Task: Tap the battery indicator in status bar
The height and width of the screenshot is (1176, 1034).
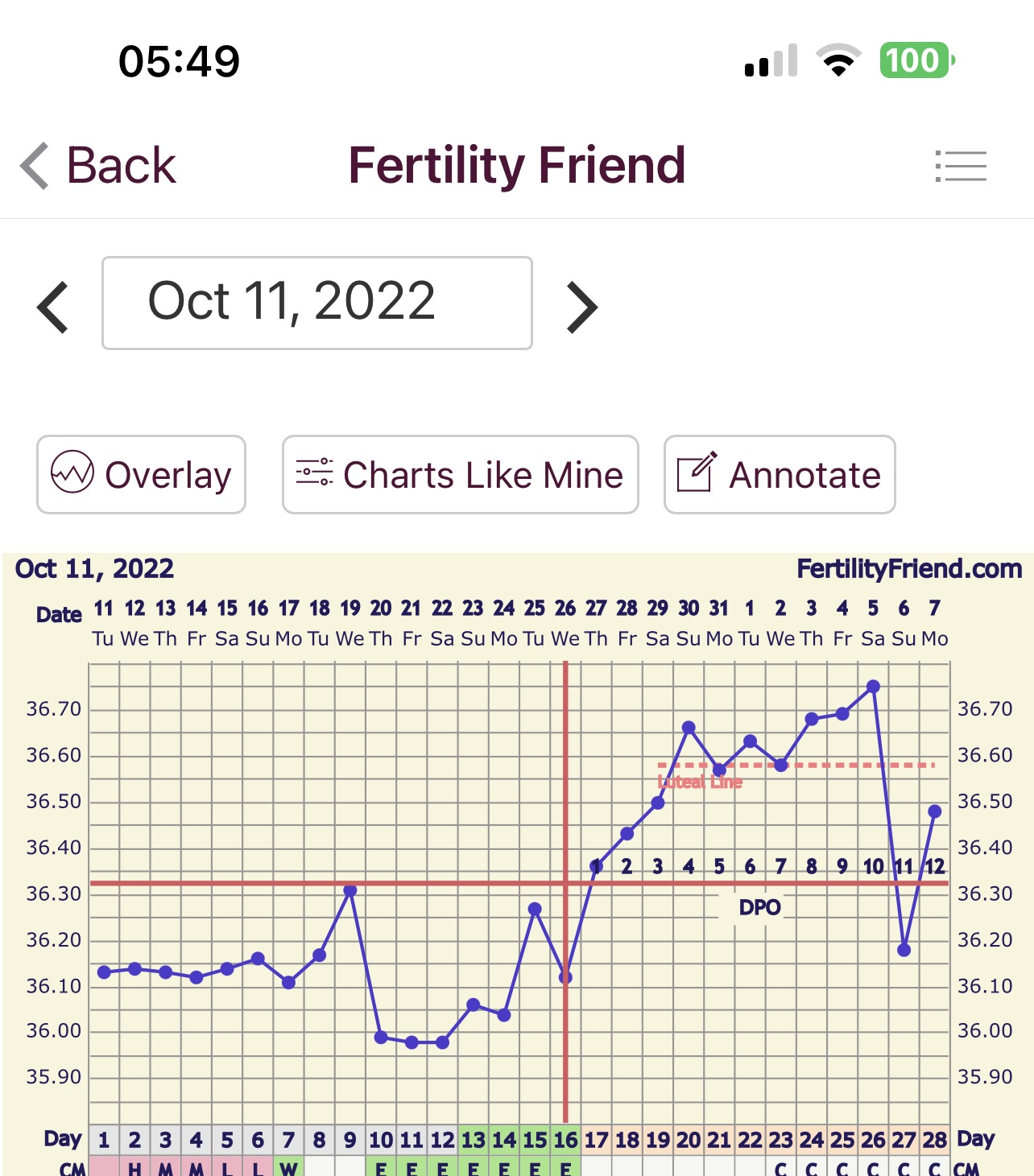Action: (916, 60)
